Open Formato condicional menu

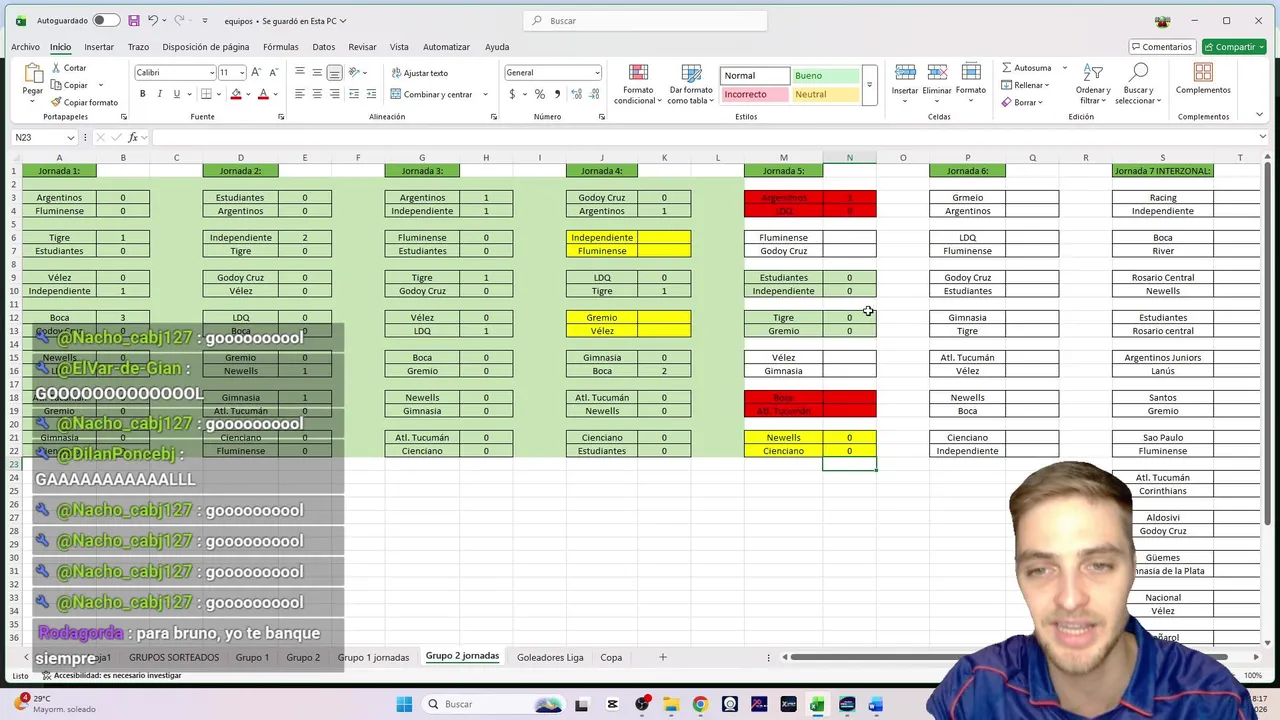coord(638,84)
